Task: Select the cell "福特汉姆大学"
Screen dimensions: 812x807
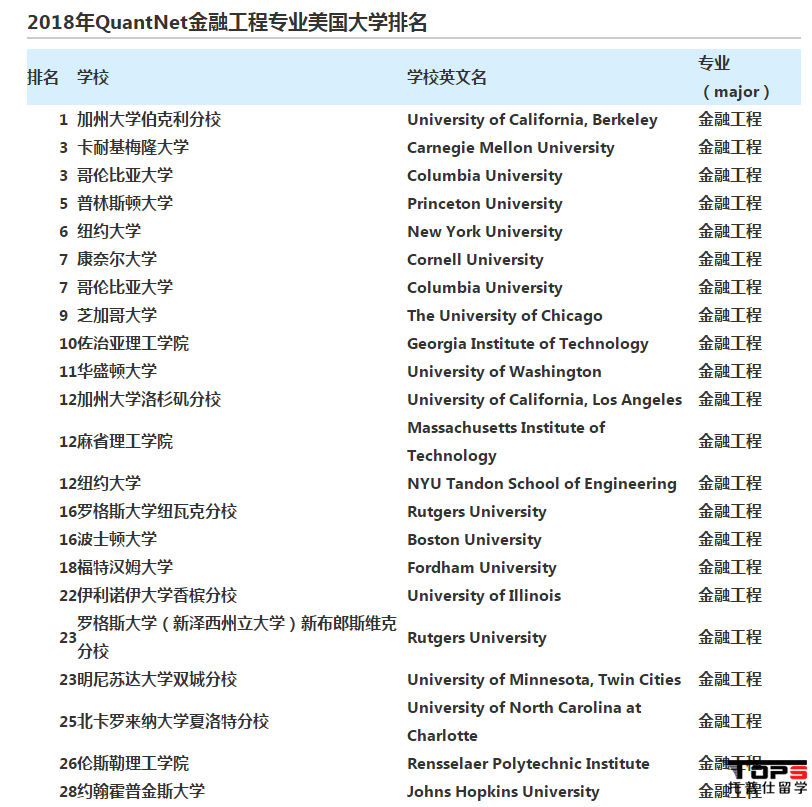Action: (125, 567)
